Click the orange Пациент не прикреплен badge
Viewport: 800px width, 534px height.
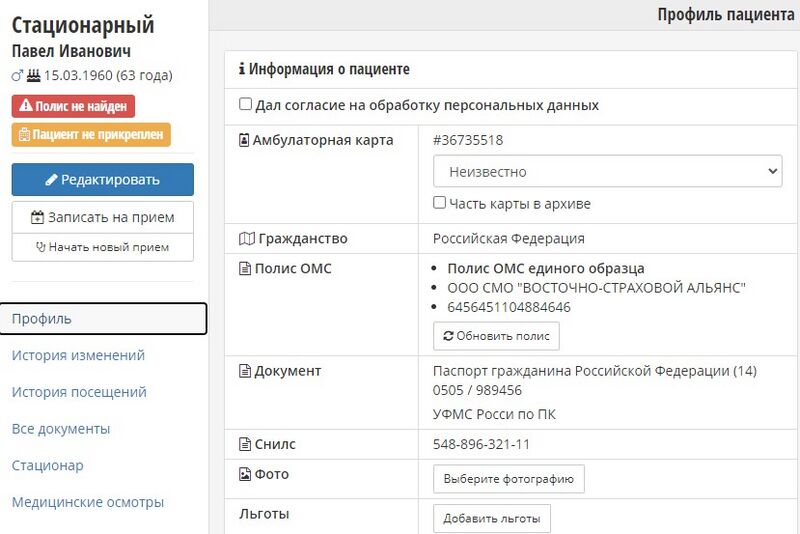coord(91,135)
